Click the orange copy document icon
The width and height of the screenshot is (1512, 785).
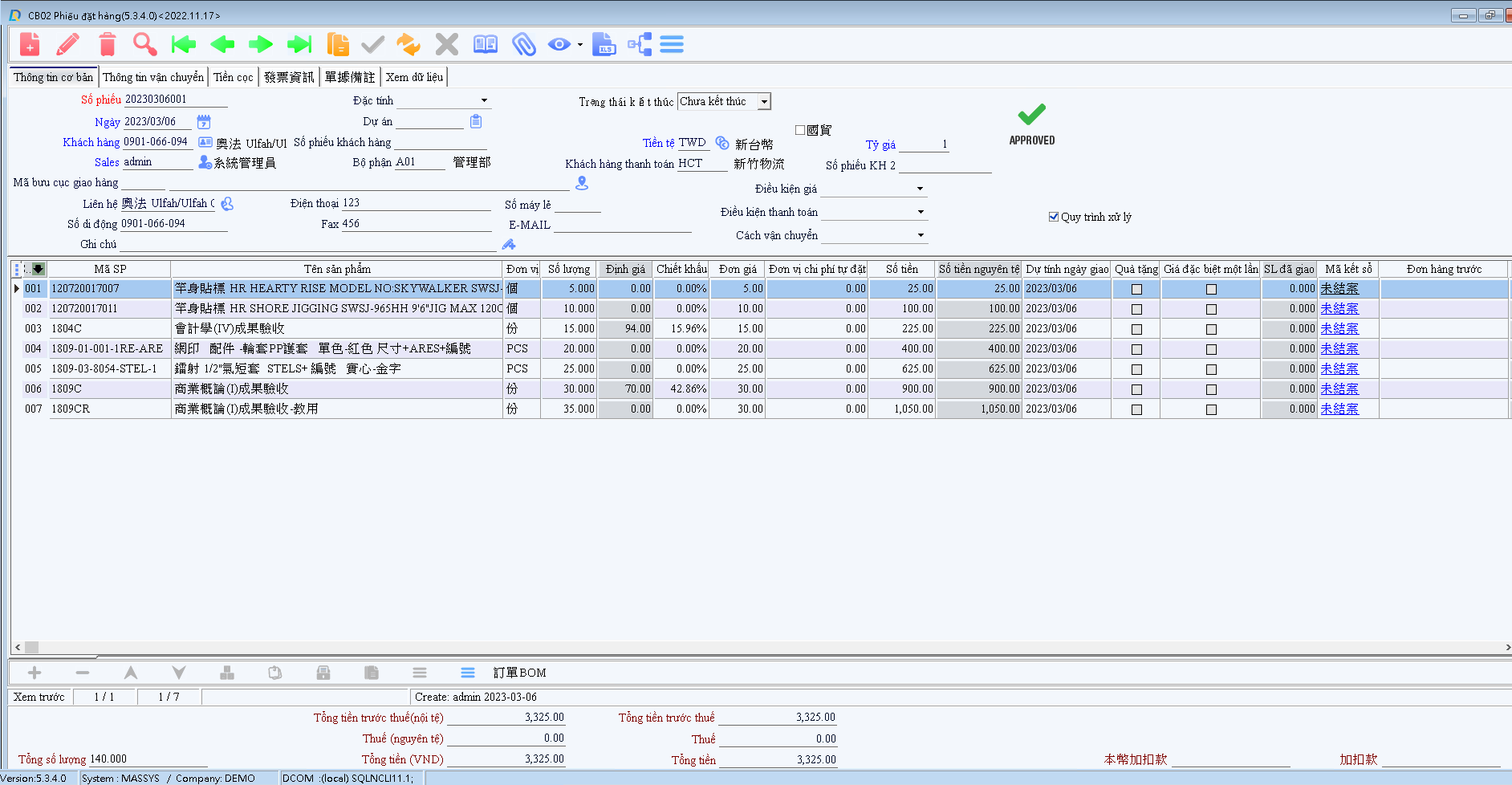point(338,44)
